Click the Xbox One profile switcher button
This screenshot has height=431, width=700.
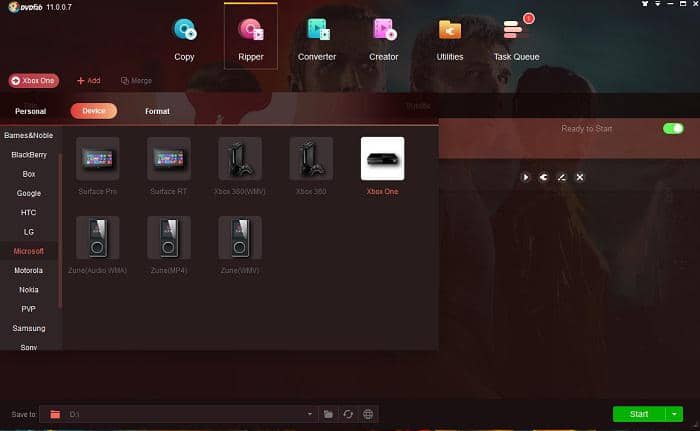pos(34,80)
